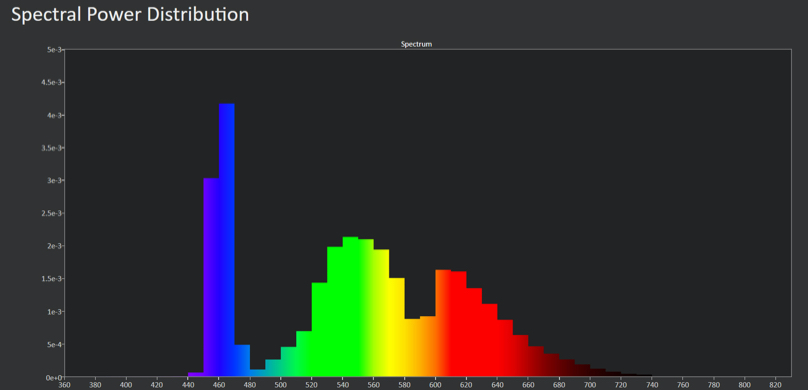
Task: Click the 600 x-axis tick label
Action: pyautogui.click(x=435, y=385)
